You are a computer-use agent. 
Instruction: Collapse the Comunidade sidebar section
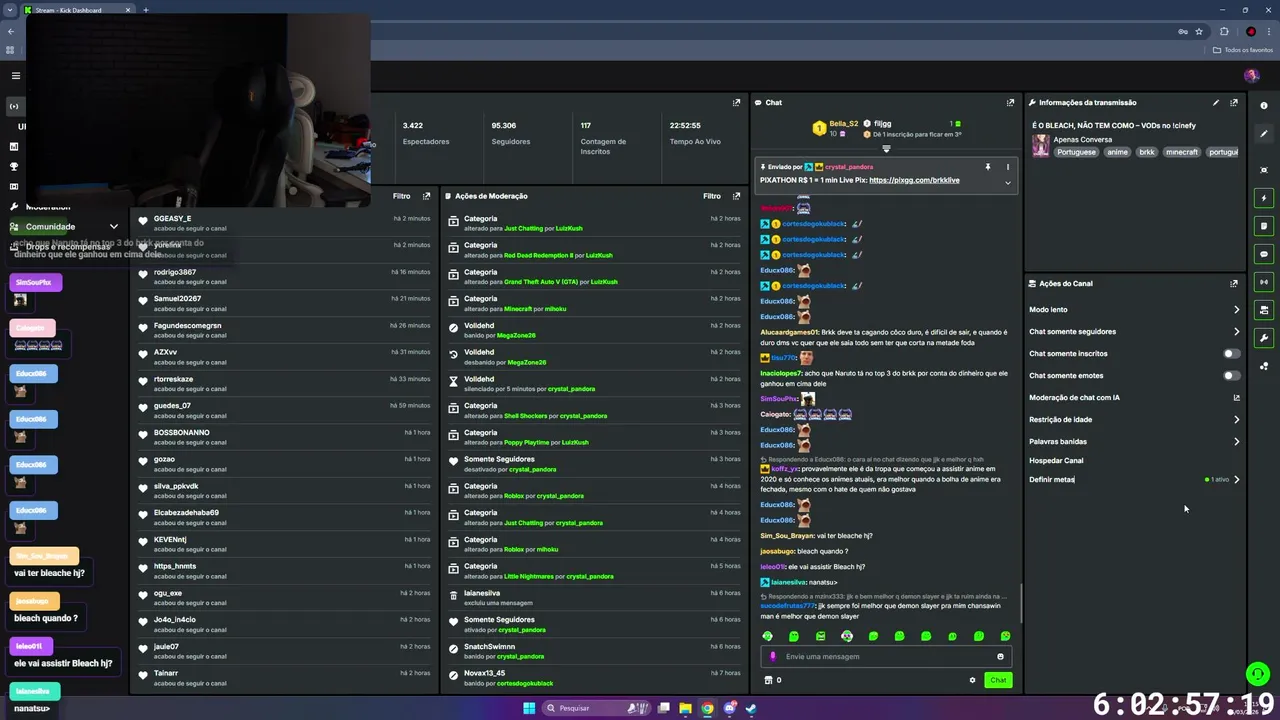(113, 227)
